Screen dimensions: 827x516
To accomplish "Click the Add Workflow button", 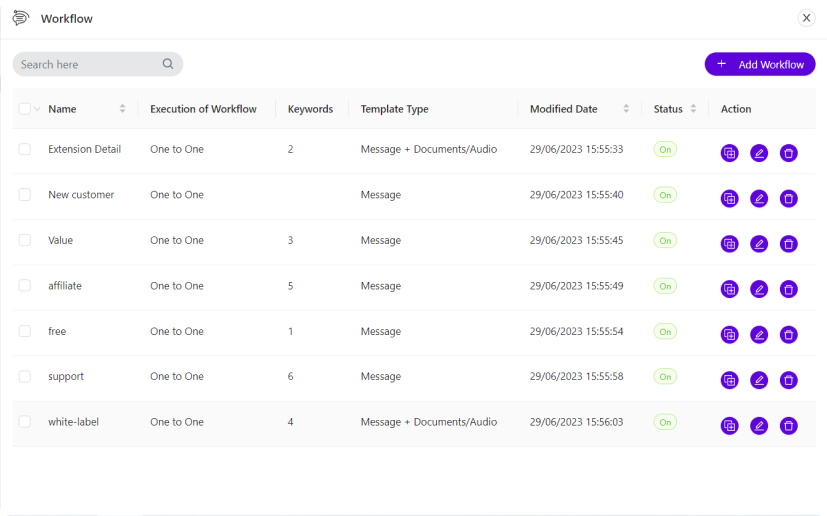I will (x=760, y=64).
